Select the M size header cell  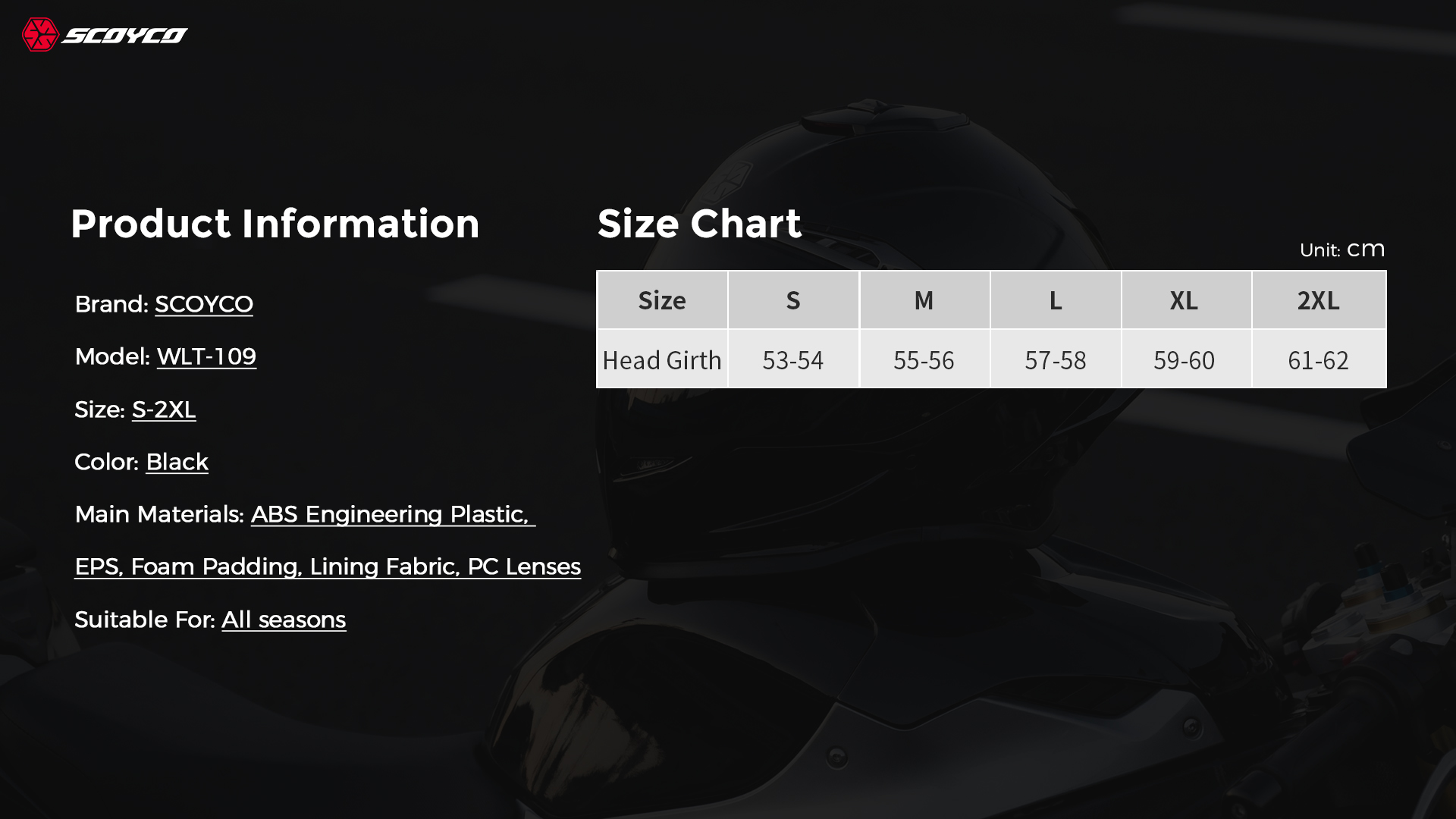coord(924,300)
